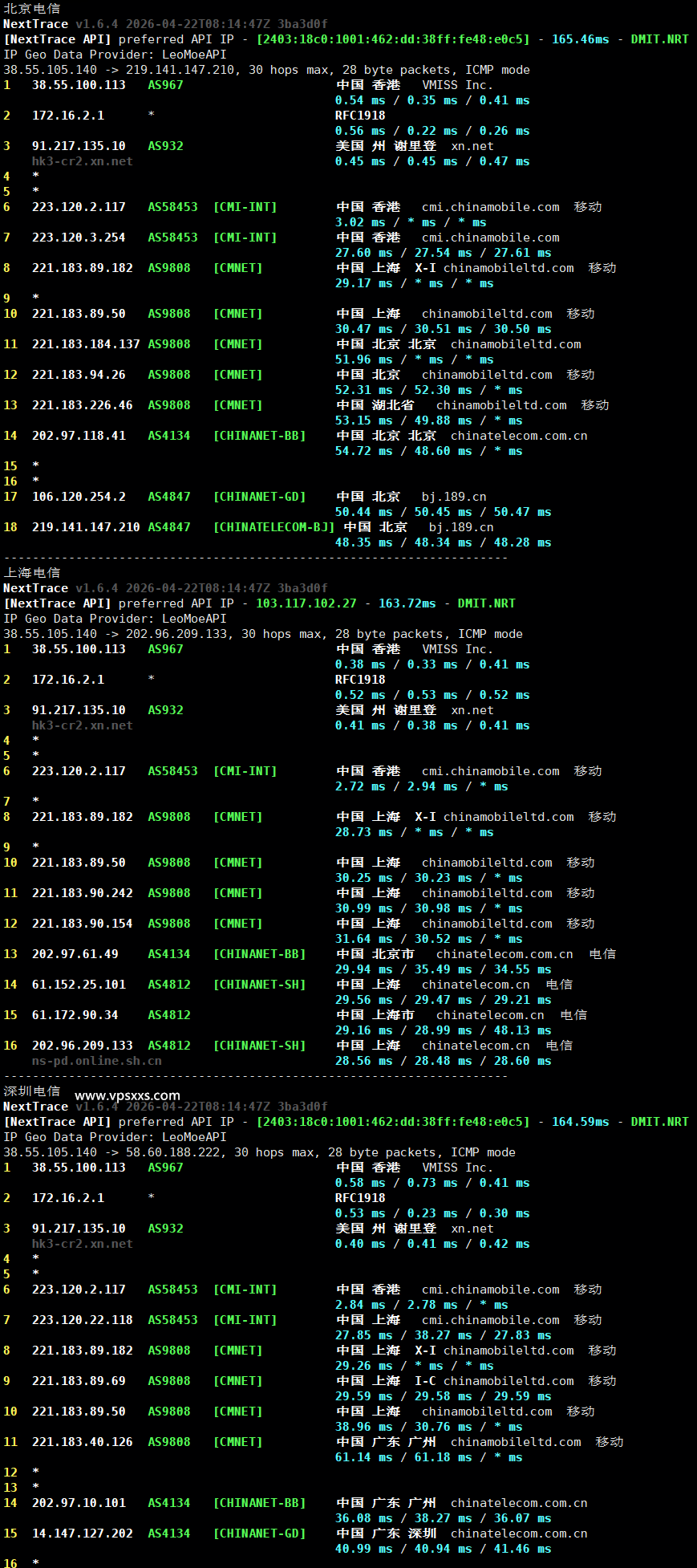Viewport: 697px width, 1568px height.
Task: Click hop IP 202.97.61.49
Action: (75, 954)
